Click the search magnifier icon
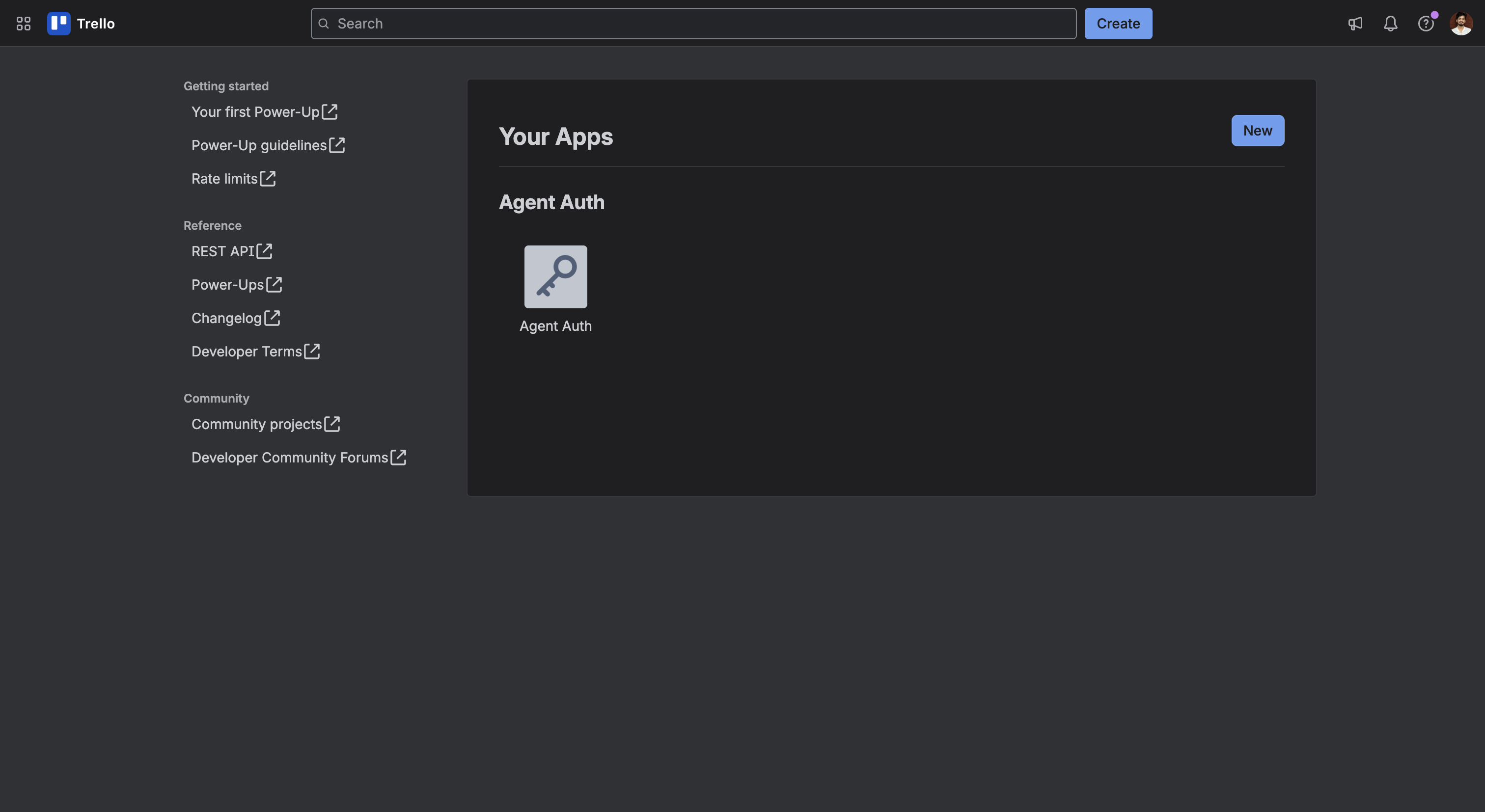The width and height of the screenshot is (1485, 812). point(324,24)
